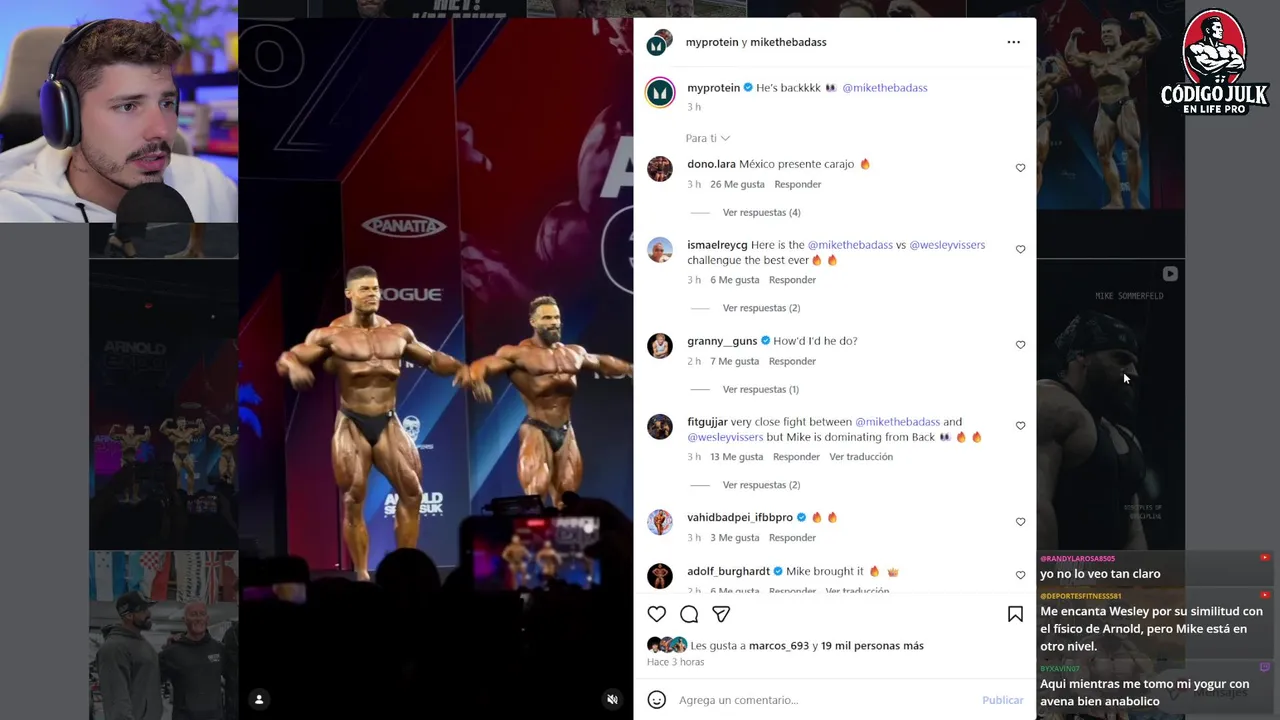Click 'Responder' under ismaelreycg's comment
This screenshot has height=720, width=1280.
tap(792, 280)
